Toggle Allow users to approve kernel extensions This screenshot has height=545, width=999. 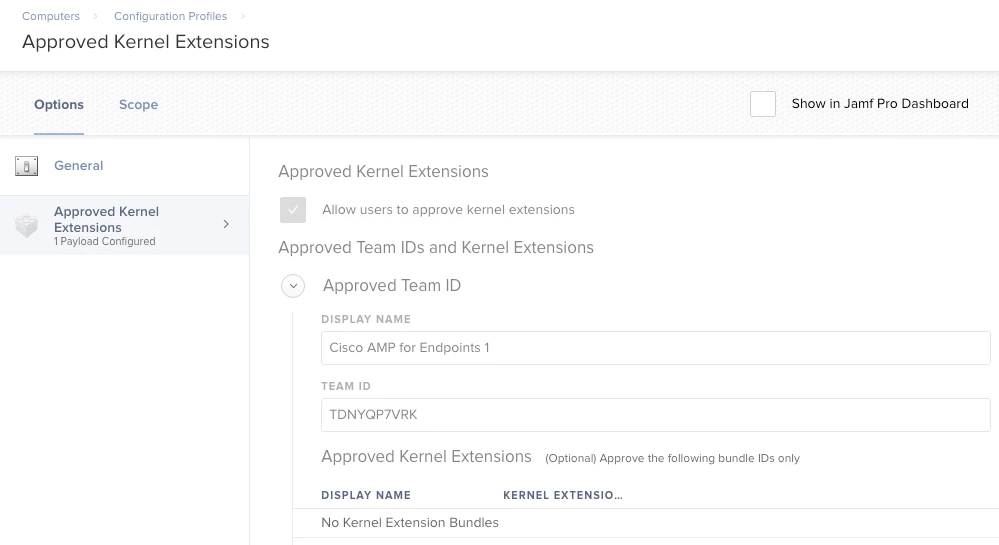tap(293, 210)
